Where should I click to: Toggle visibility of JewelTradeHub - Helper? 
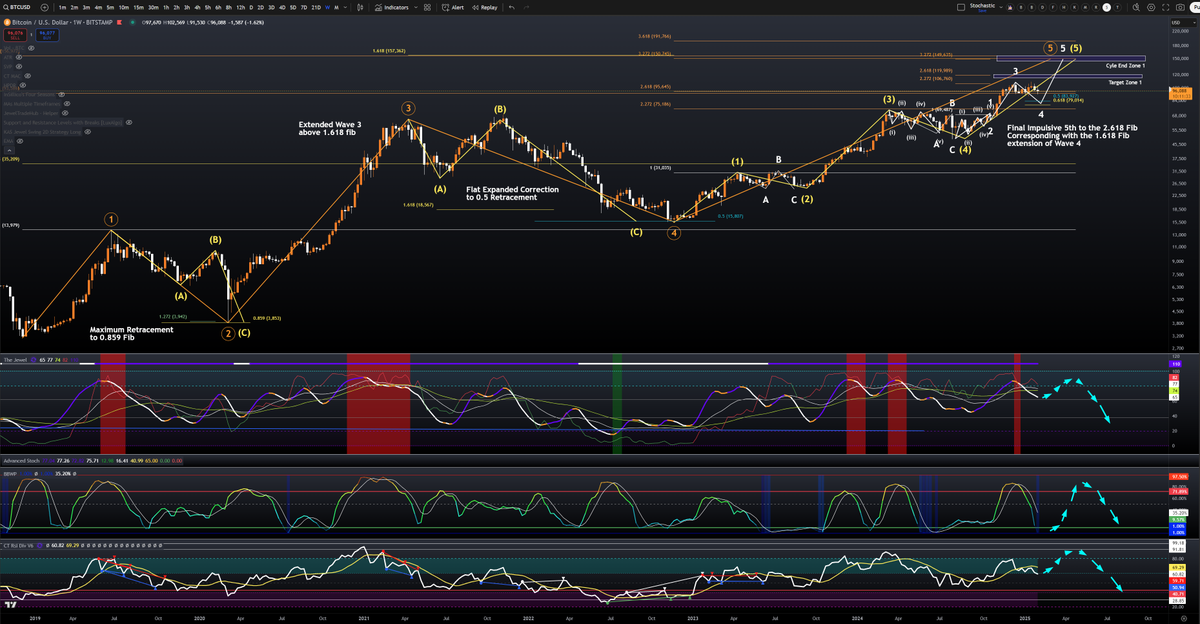pyautogui.click(x=65, y=113)
